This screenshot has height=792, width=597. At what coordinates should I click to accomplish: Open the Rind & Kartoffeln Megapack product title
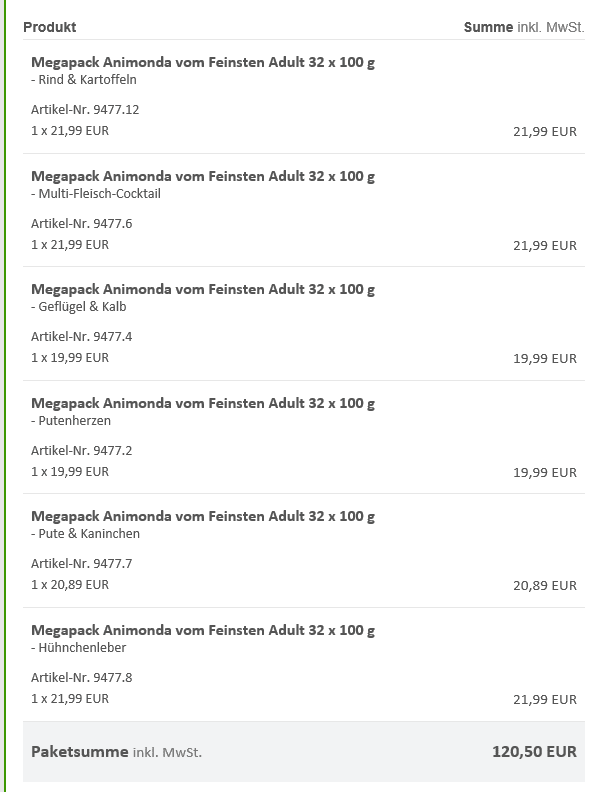pos(203,62)
